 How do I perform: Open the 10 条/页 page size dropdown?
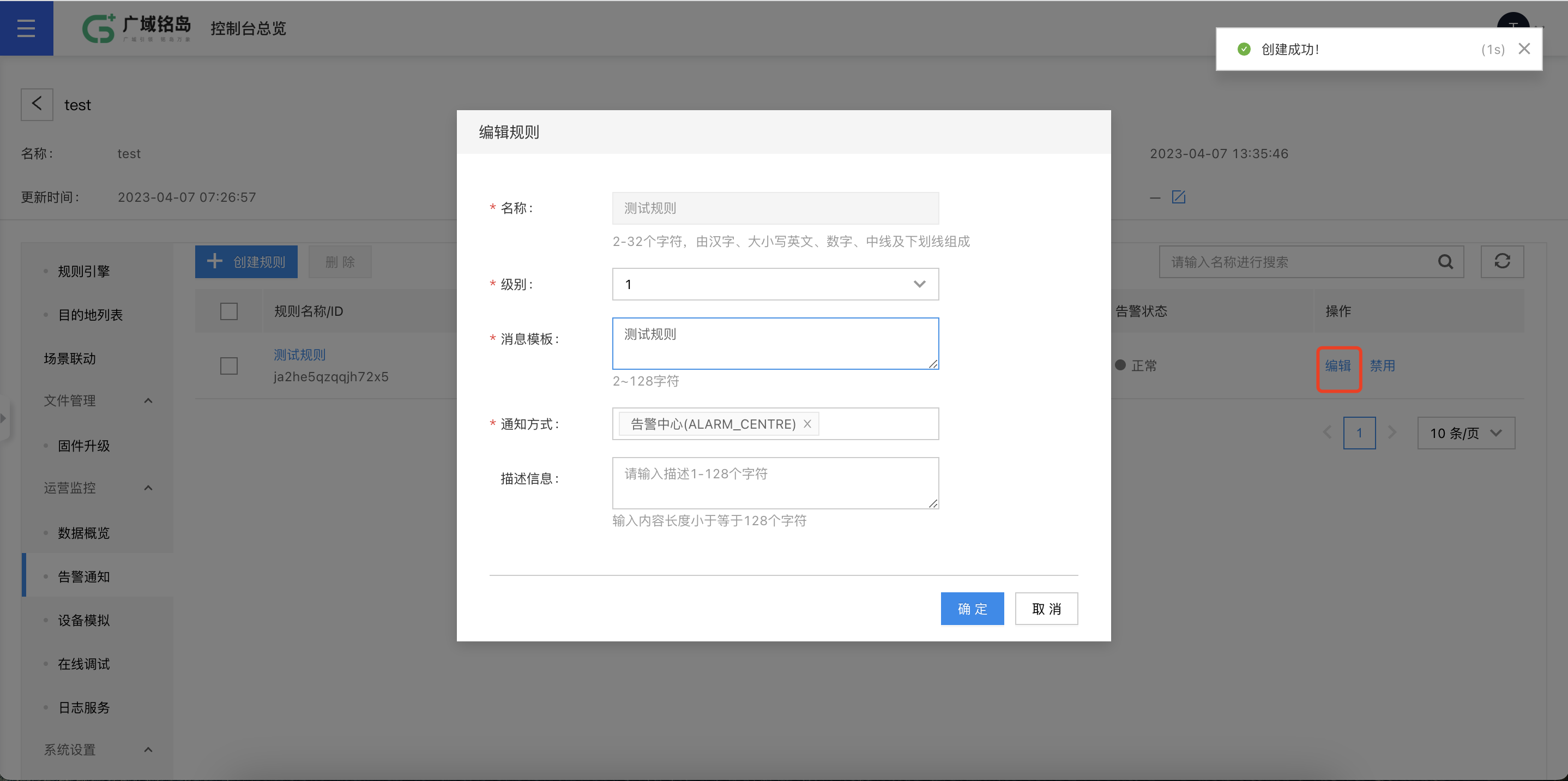(1466, 433)
